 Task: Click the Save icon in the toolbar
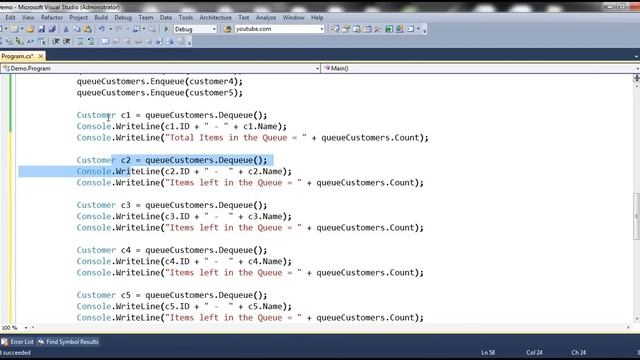41,29
